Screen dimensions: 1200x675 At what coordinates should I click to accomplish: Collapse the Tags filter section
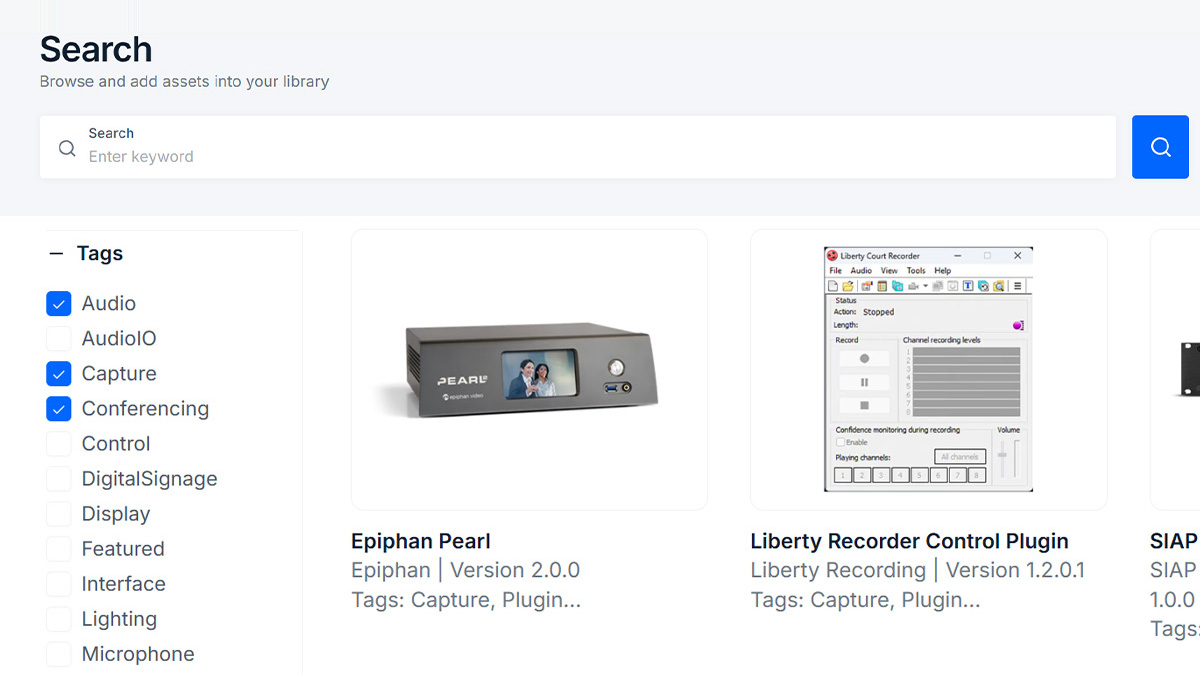tap(56, 254)
